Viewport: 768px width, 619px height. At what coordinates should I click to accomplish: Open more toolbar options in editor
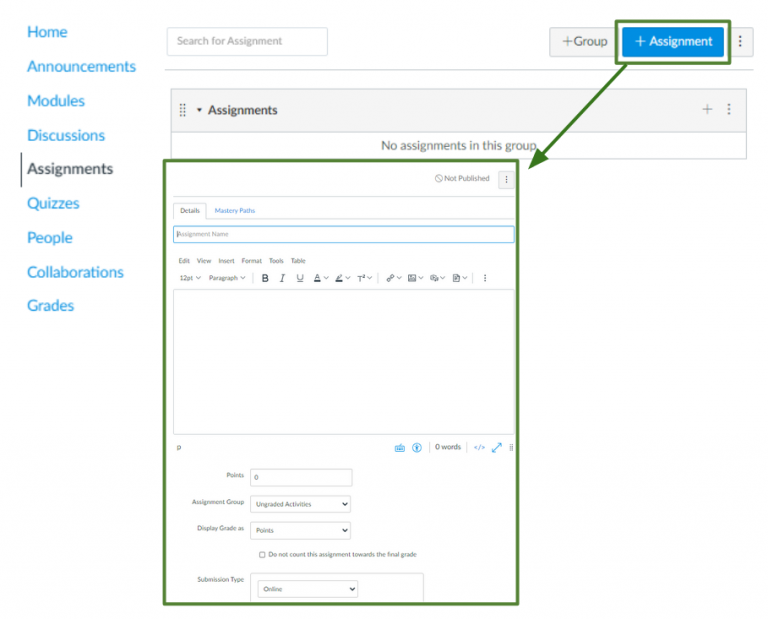pyautogui.click(x=485, y=278)
